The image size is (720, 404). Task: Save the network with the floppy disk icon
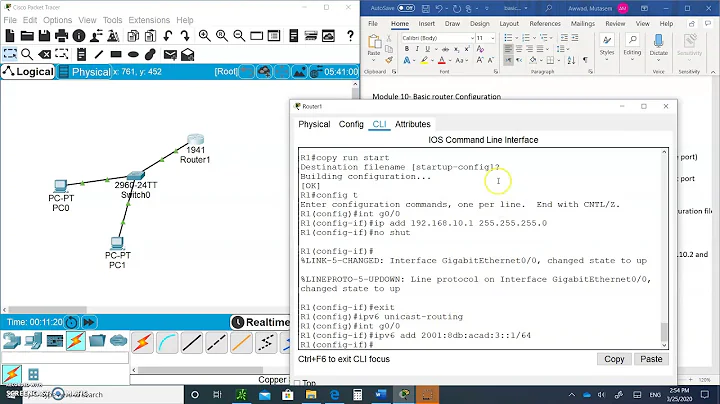[44, 36]
